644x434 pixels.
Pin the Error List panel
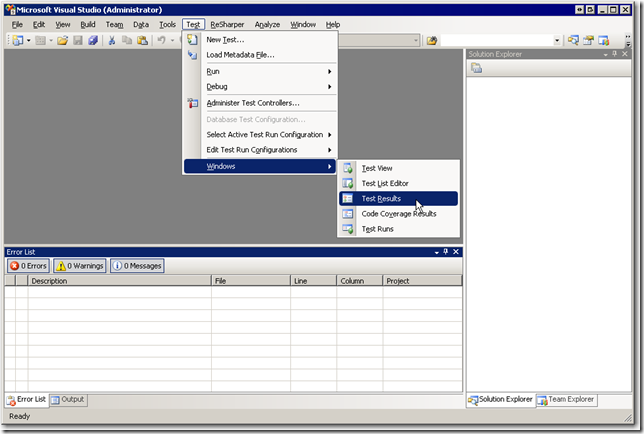(446, 252)
